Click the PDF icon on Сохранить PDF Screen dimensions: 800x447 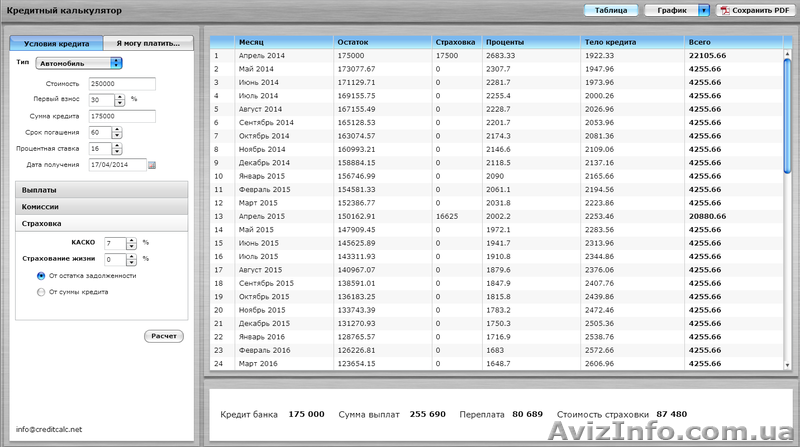point(724,10)
